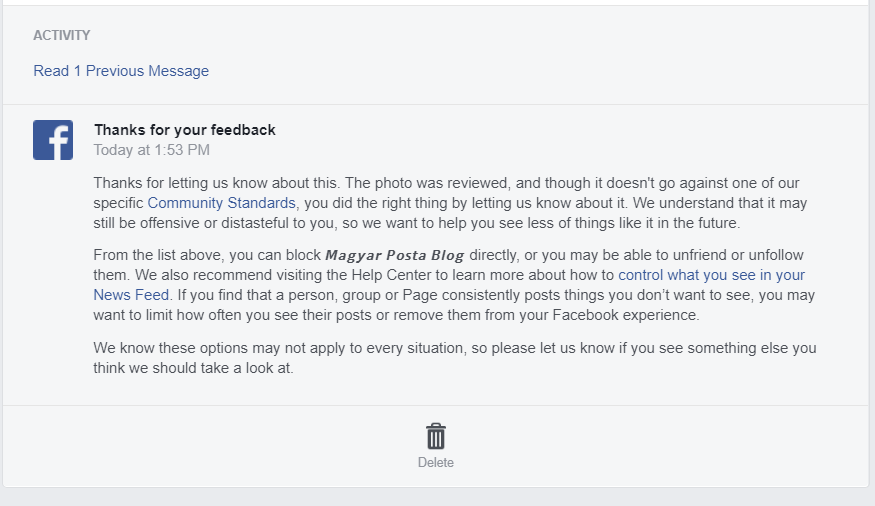The height and width of the screenshot is (506, 875).
Task: Click the words 'Facebook experience' in the message
Action: click(625, 315)
